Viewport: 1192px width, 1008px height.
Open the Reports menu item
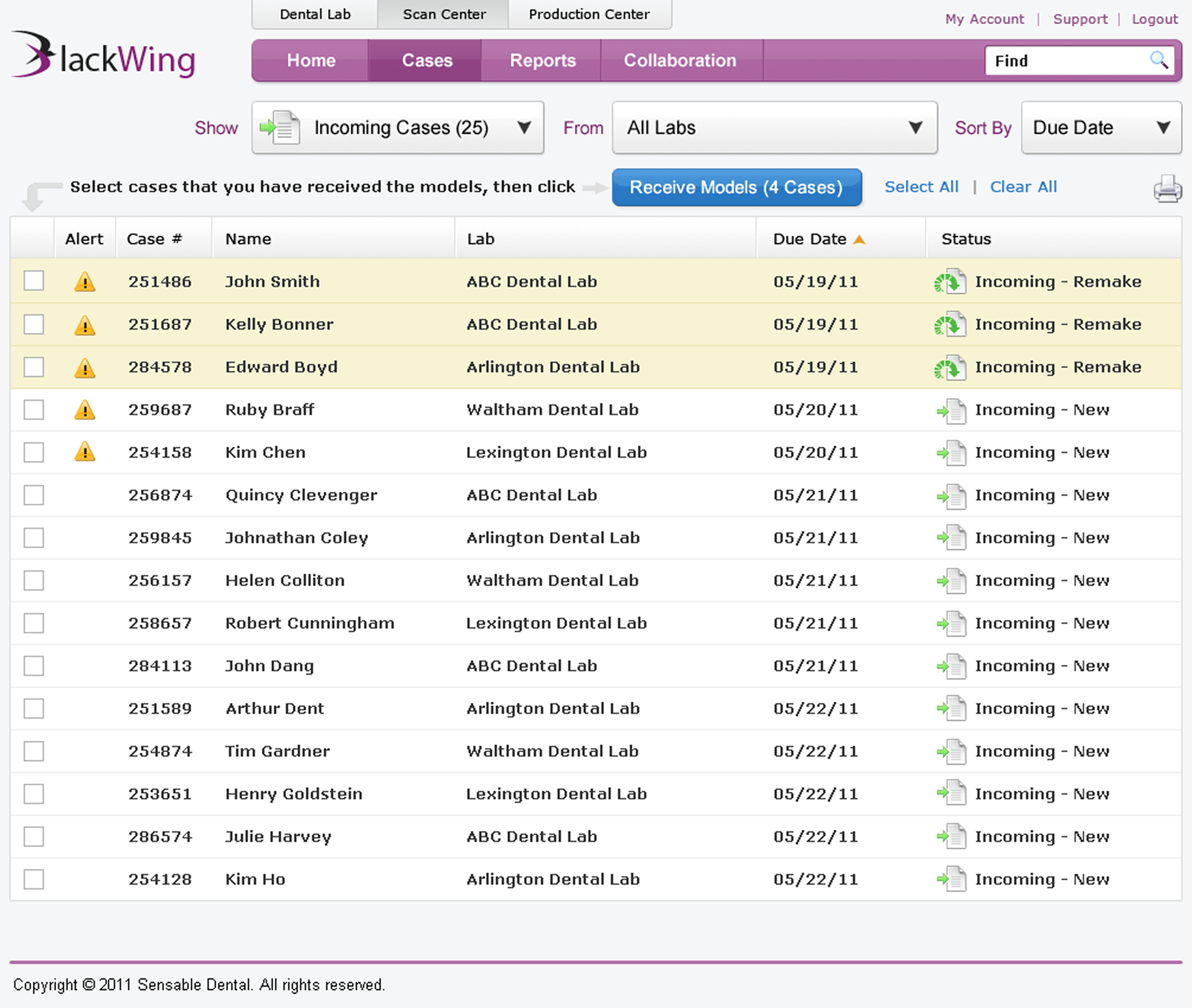coord(542,60)
